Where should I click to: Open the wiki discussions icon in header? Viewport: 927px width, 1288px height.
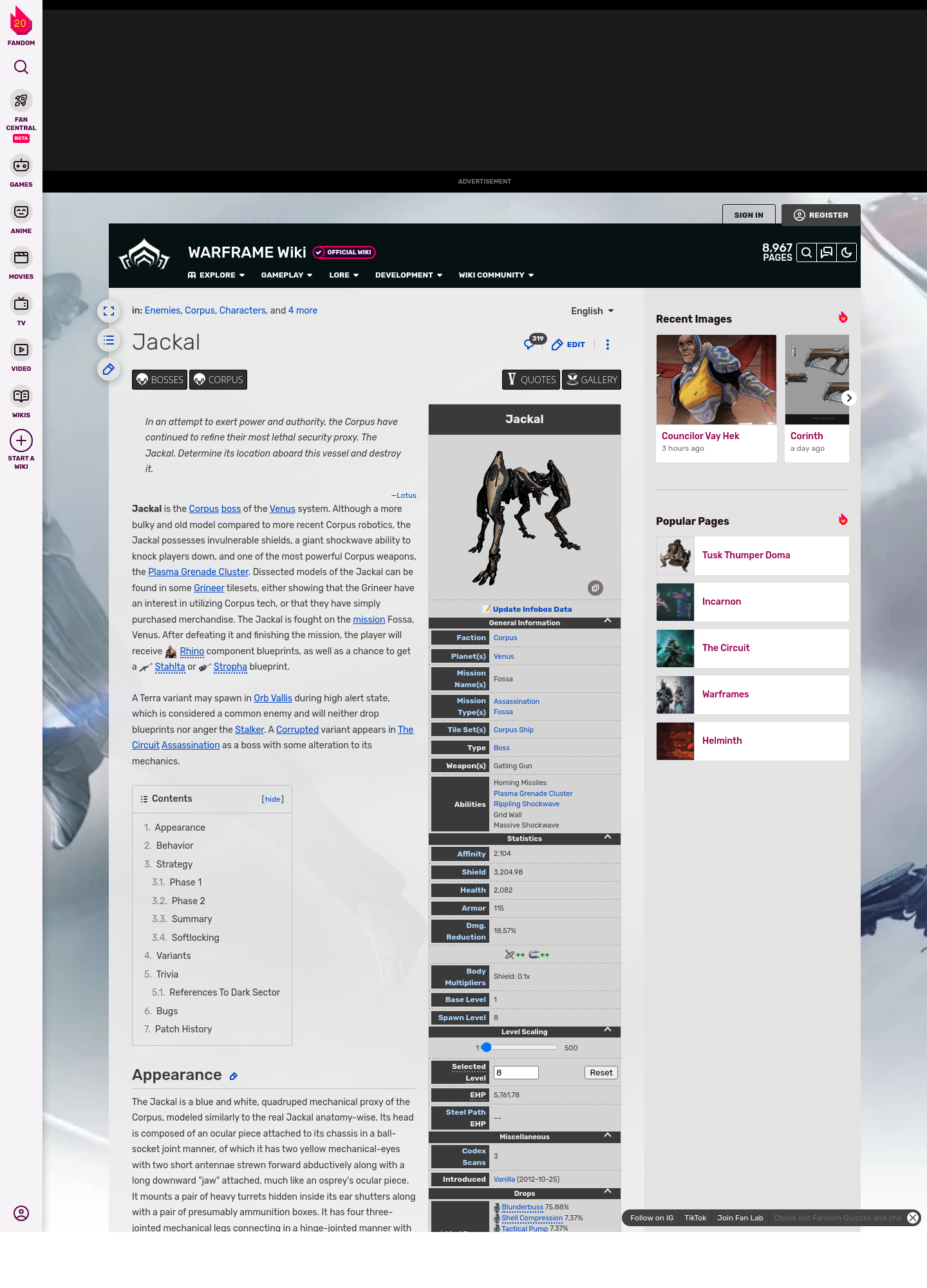click(x=827, y=252)
